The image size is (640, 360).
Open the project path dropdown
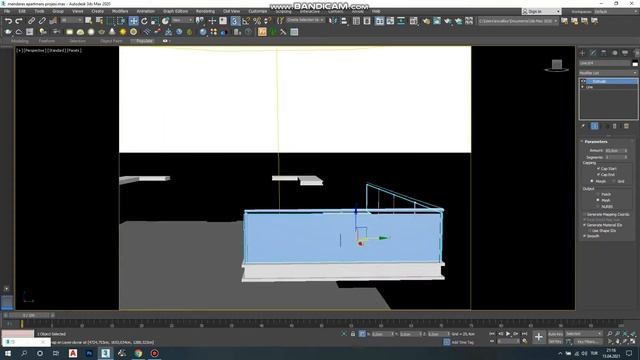(x=518, y=21)
